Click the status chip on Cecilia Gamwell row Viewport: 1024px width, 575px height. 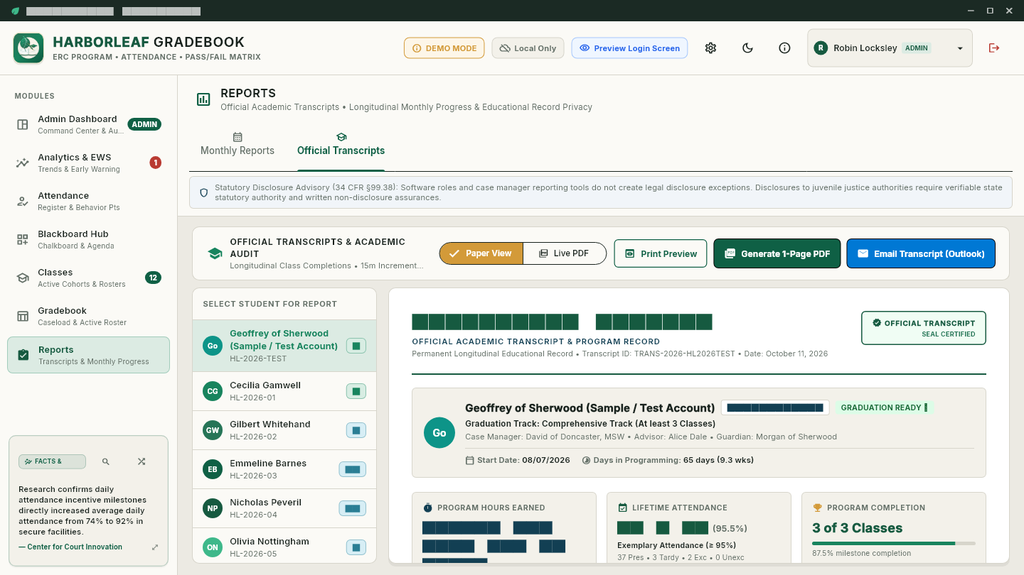(x=356, y=391)
